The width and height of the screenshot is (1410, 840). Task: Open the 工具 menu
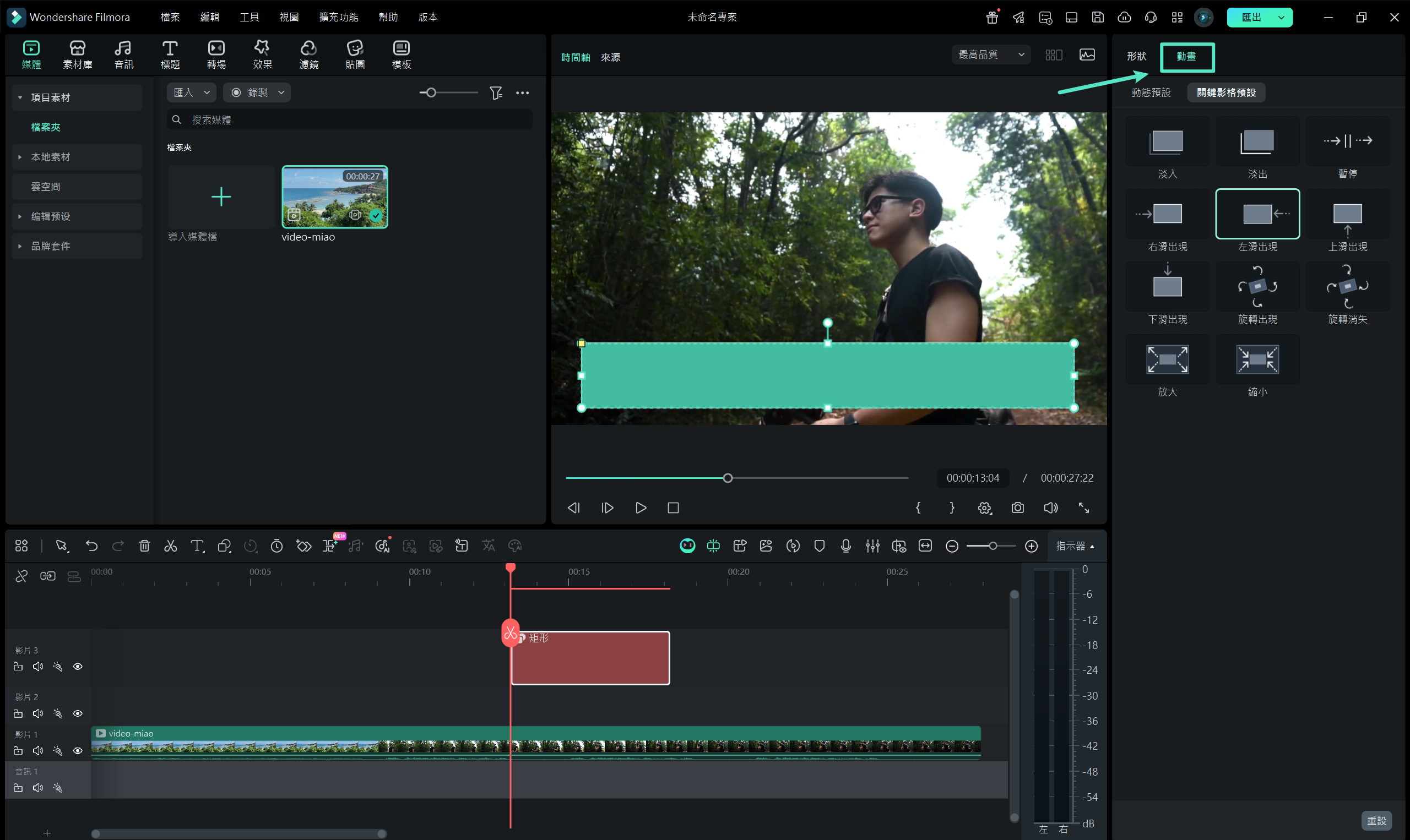point(249,17)
